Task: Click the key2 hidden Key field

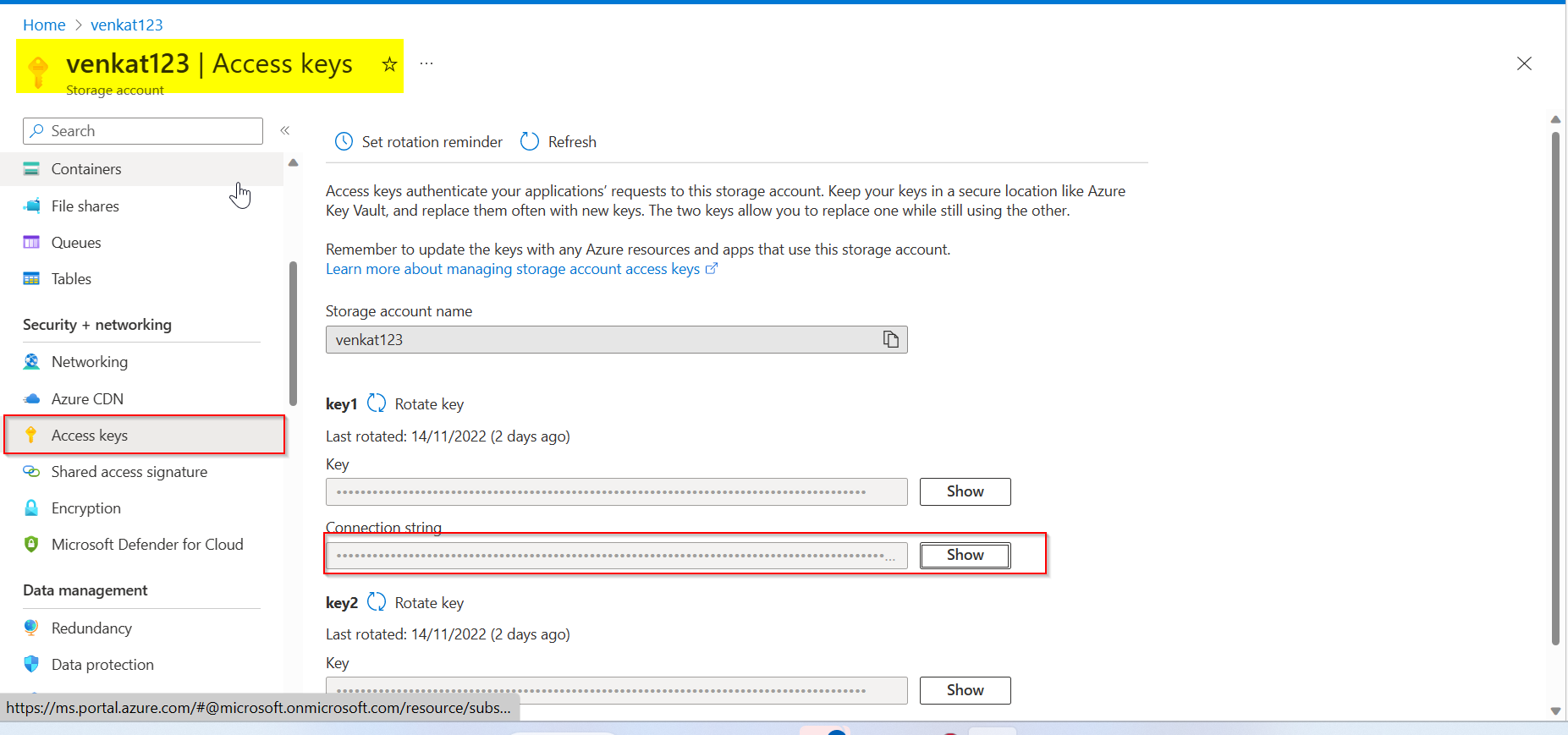Action: pos(616,690)
